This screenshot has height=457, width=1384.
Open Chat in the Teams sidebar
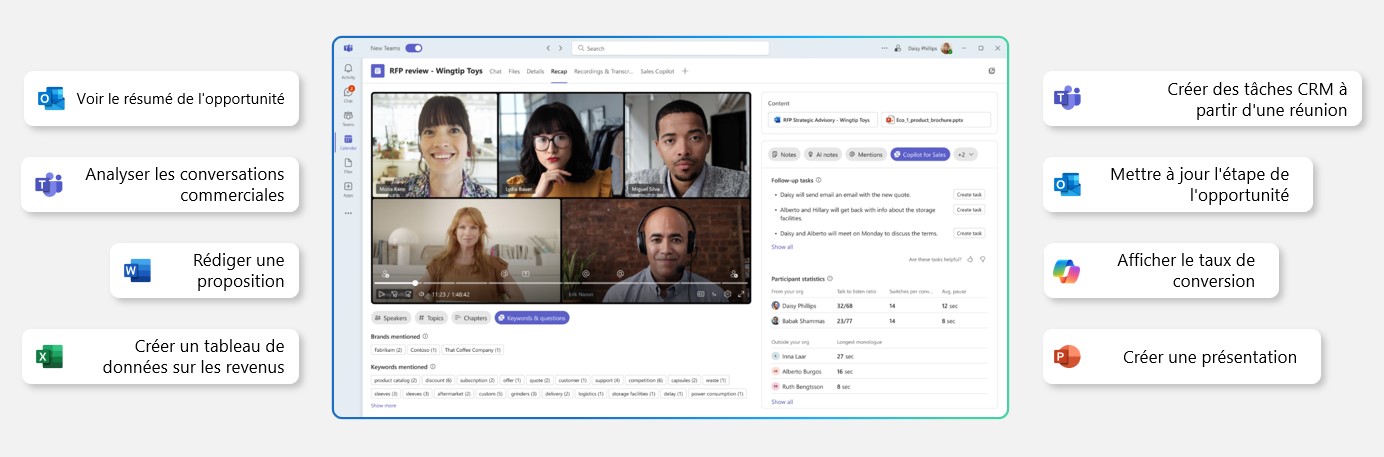(x=348, y=94)
